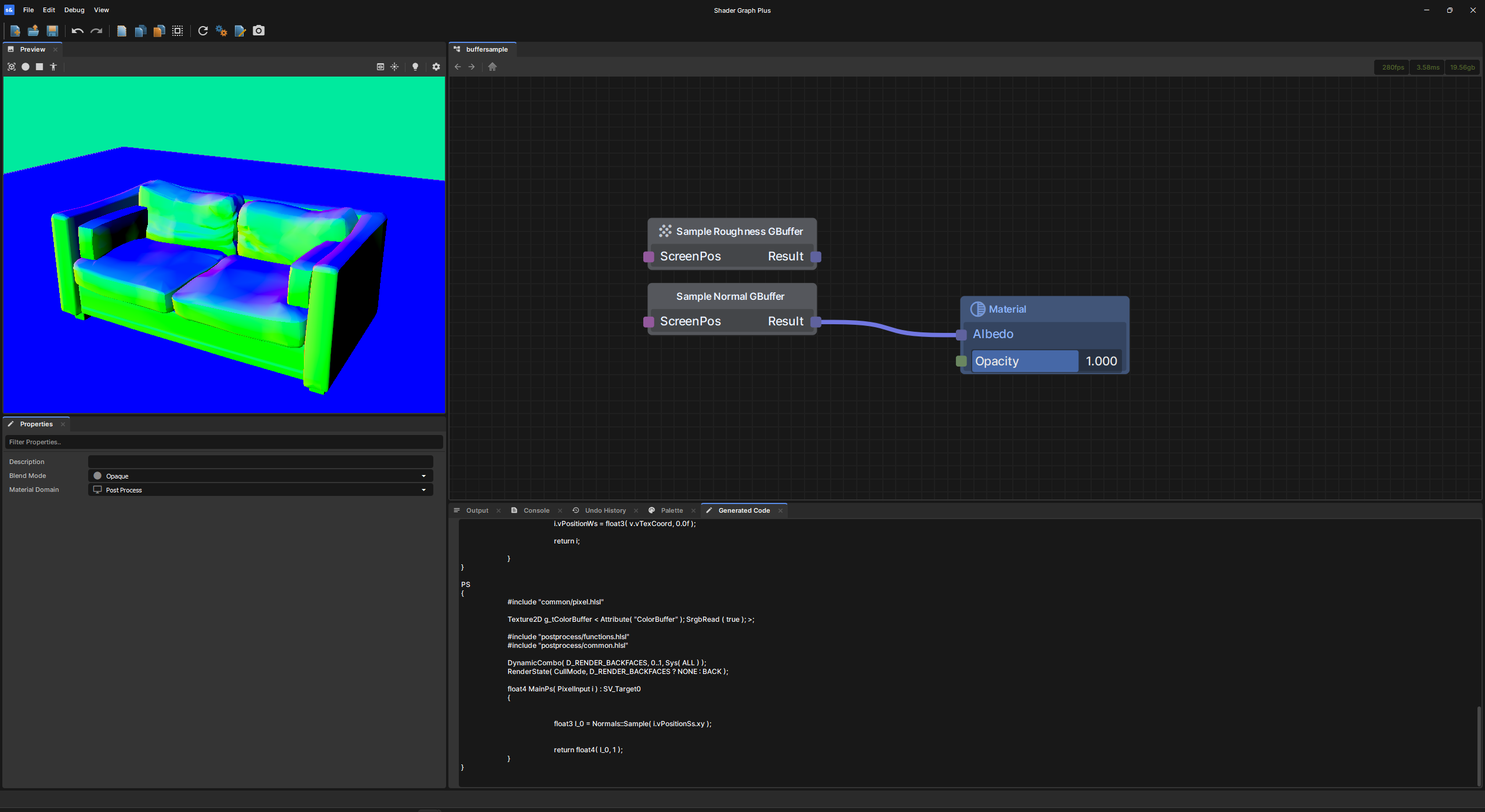Click the open file folder icon
Screen dimensions: 1485x812
pos(34,31)
